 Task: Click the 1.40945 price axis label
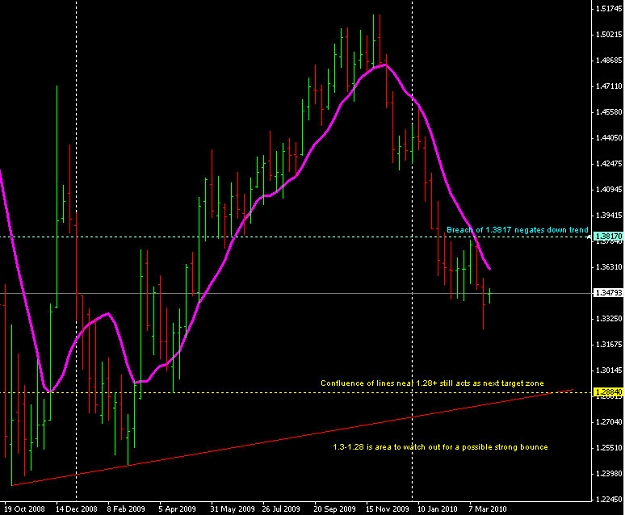pos(609,190)
